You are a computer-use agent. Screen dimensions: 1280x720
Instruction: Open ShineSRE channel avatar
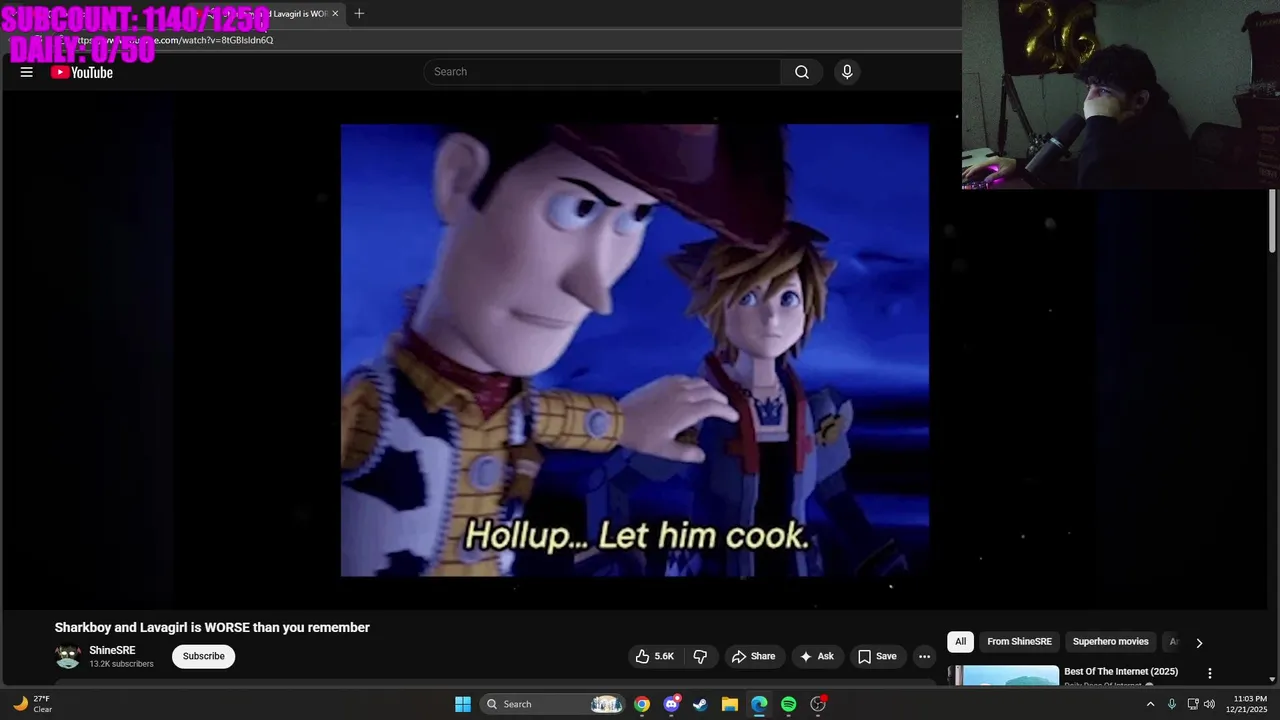click(x=68, y=656)
